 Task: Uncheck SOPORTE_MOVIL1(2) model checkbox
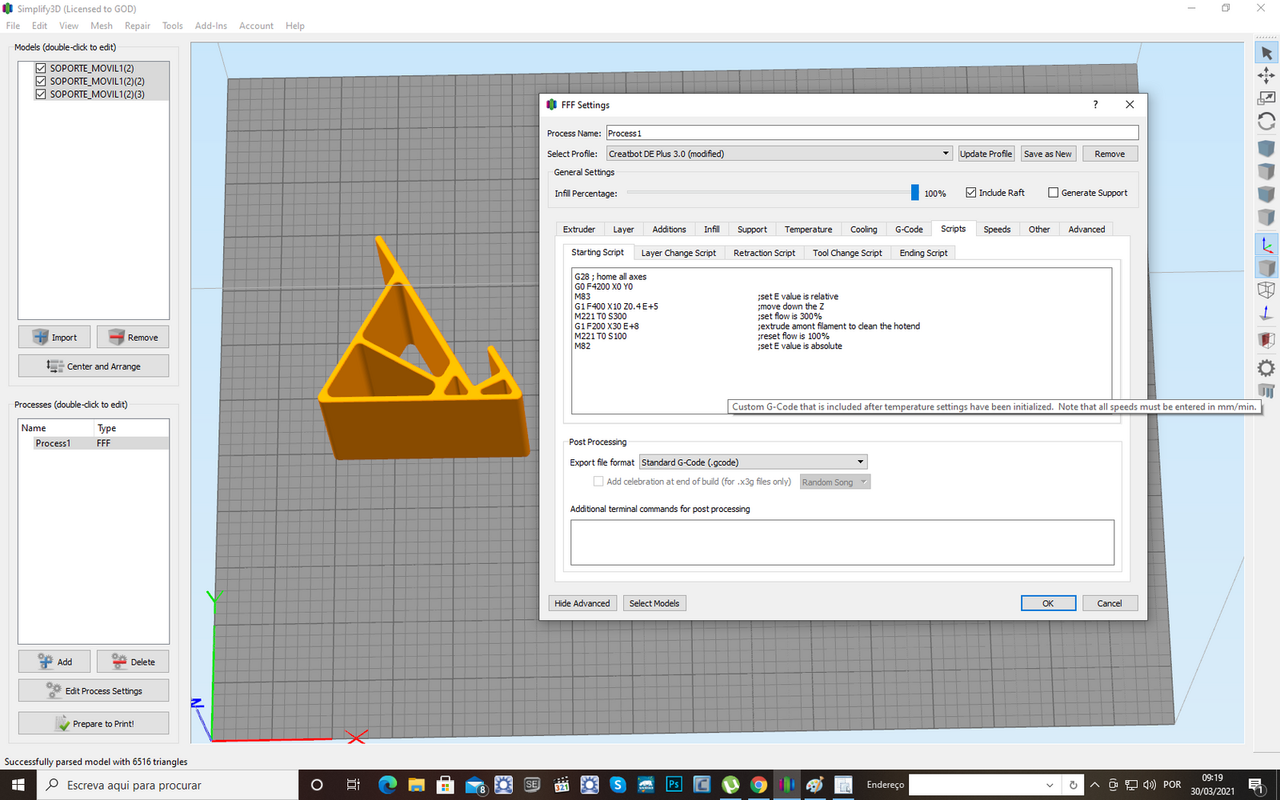tap(41, 68)
